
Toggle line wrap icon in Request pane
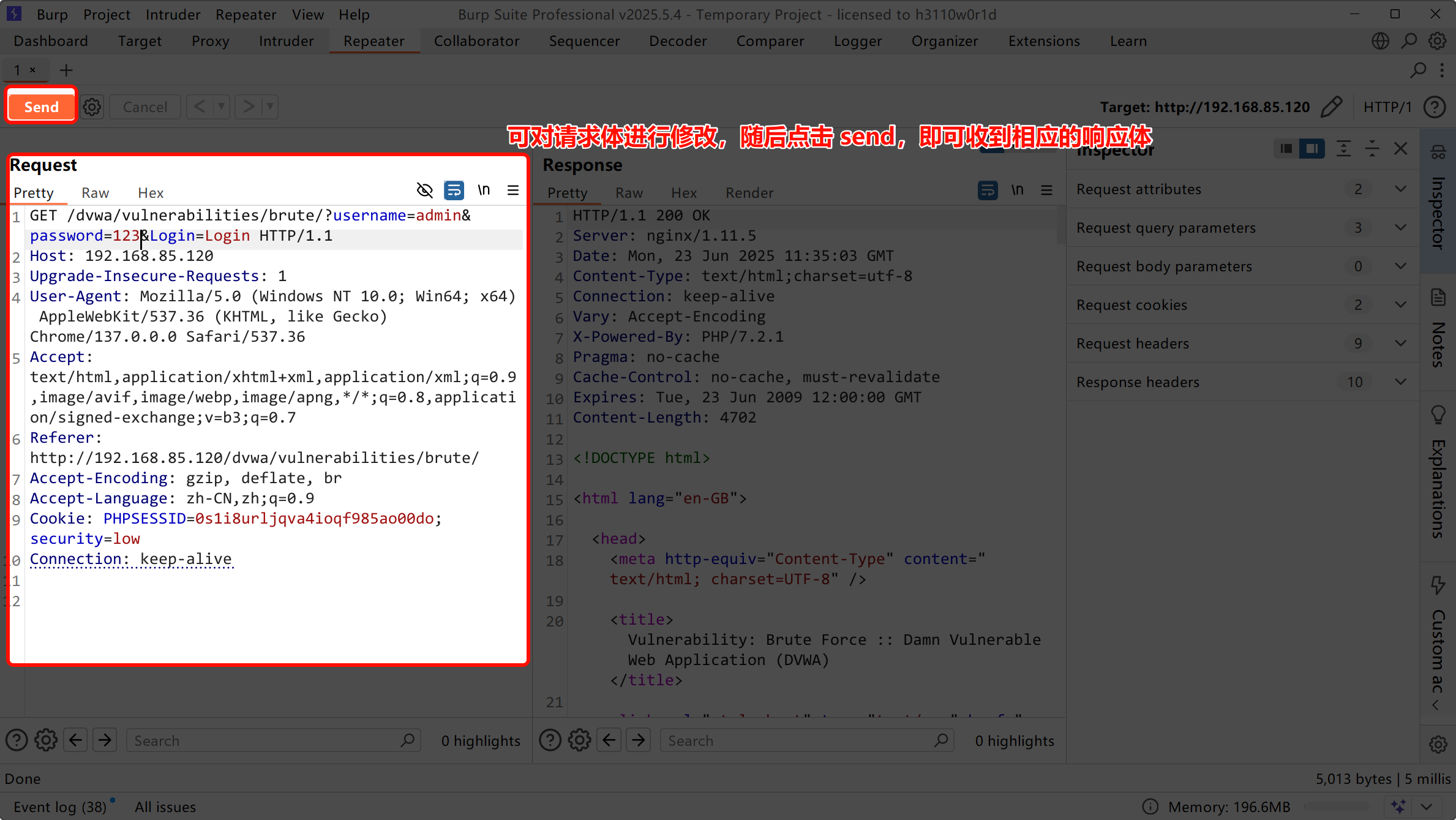coord(454,190)
